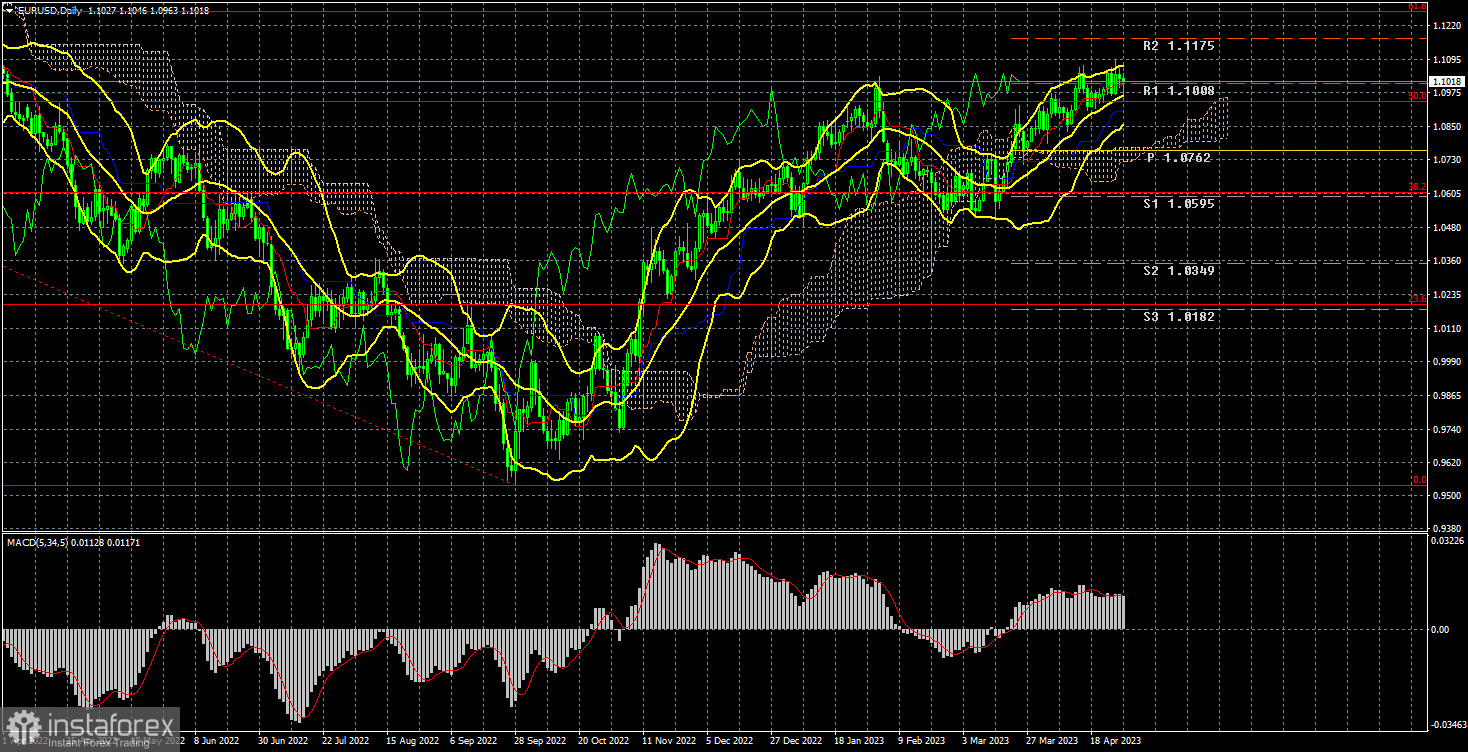
Task: Click the 0.0 Fibonacci level label
Action: tap(1417, 480)
